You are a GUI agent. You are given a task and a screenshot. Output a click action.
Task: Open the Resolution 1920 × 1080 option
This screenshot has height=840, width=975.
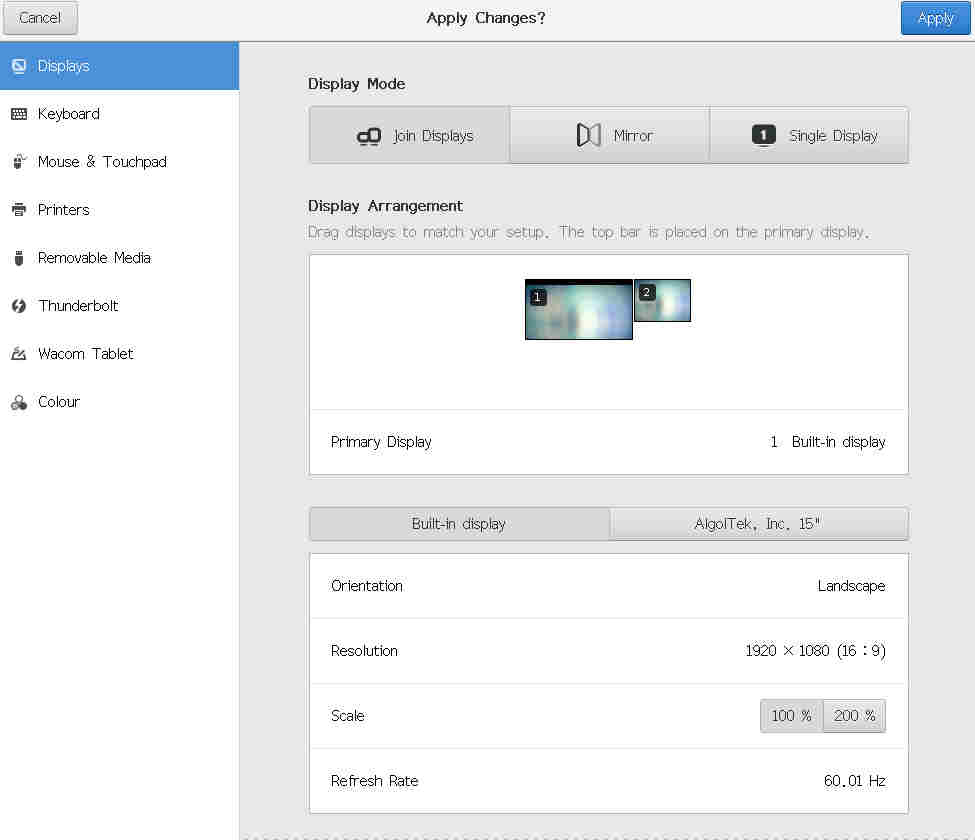609,651
